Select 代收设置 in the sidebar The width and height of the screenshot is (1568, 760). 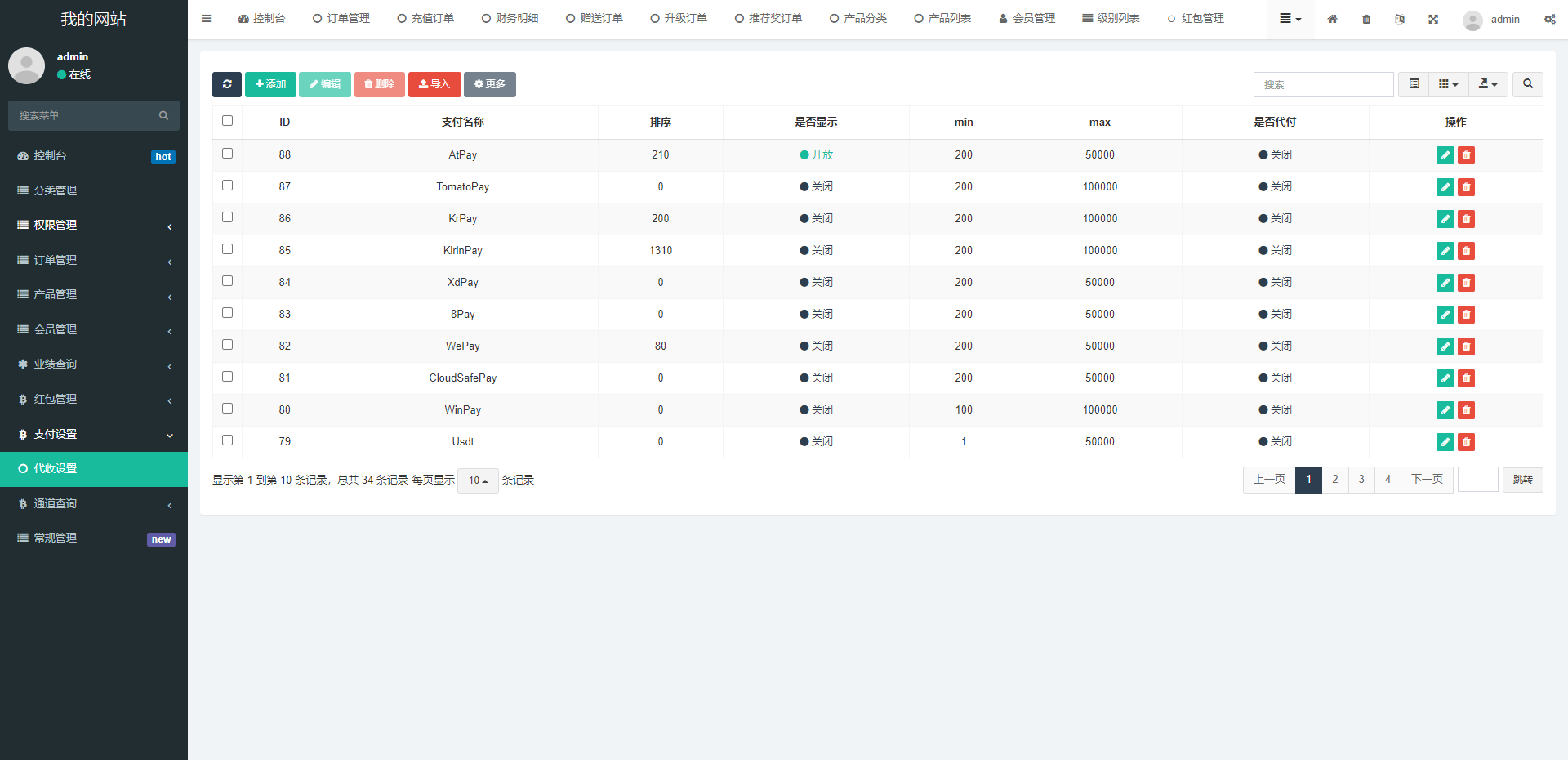coord(94,469)
